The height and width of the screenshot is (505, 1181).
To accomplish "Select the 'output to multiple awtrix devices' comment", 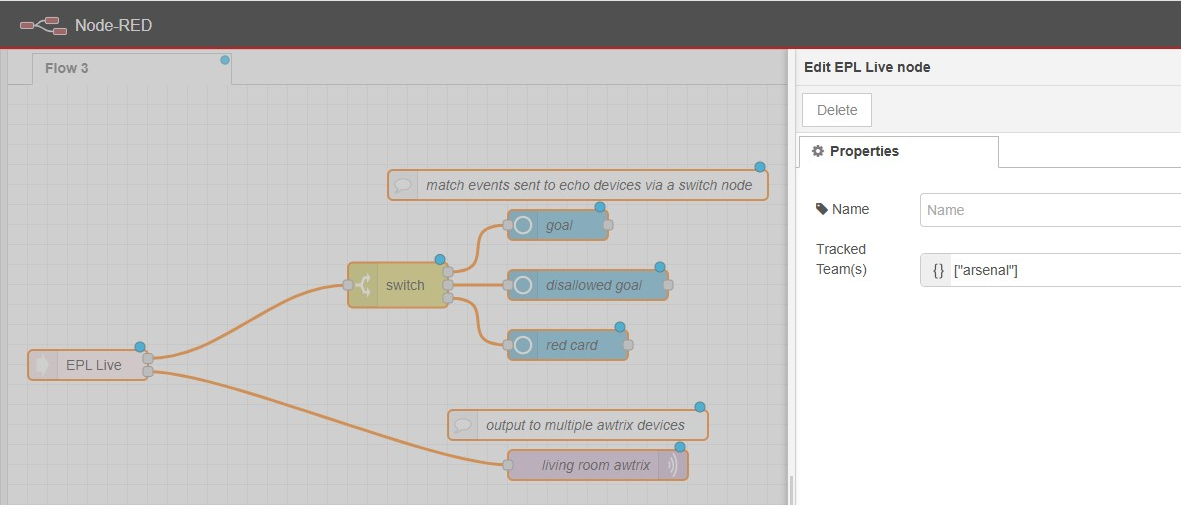I will pyautogui.click(x=578, y=425).
